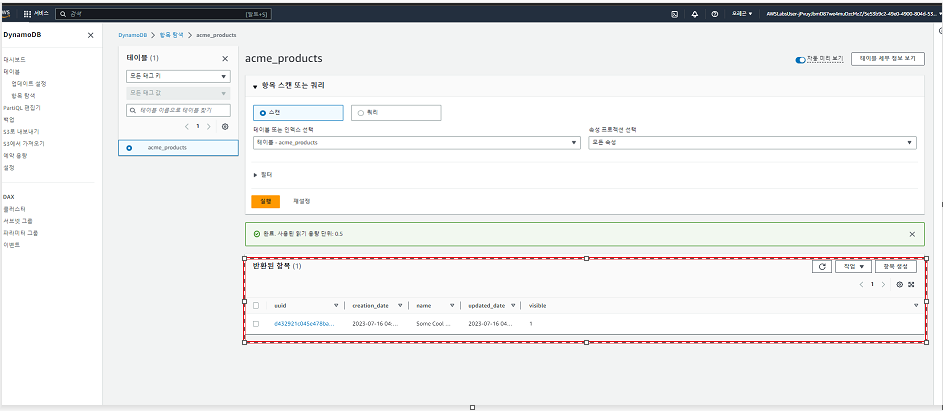This screenshot has width=943, height=411.
Task: Open the CloudShell icon in top bar
Action: click(675, 14)
